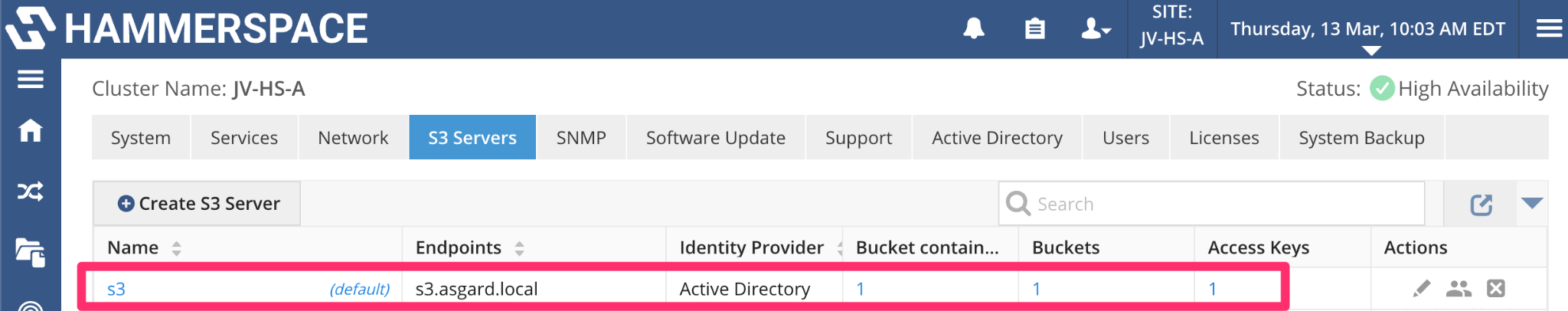
Task: Click the export table icon
Action: (1481, 205)
